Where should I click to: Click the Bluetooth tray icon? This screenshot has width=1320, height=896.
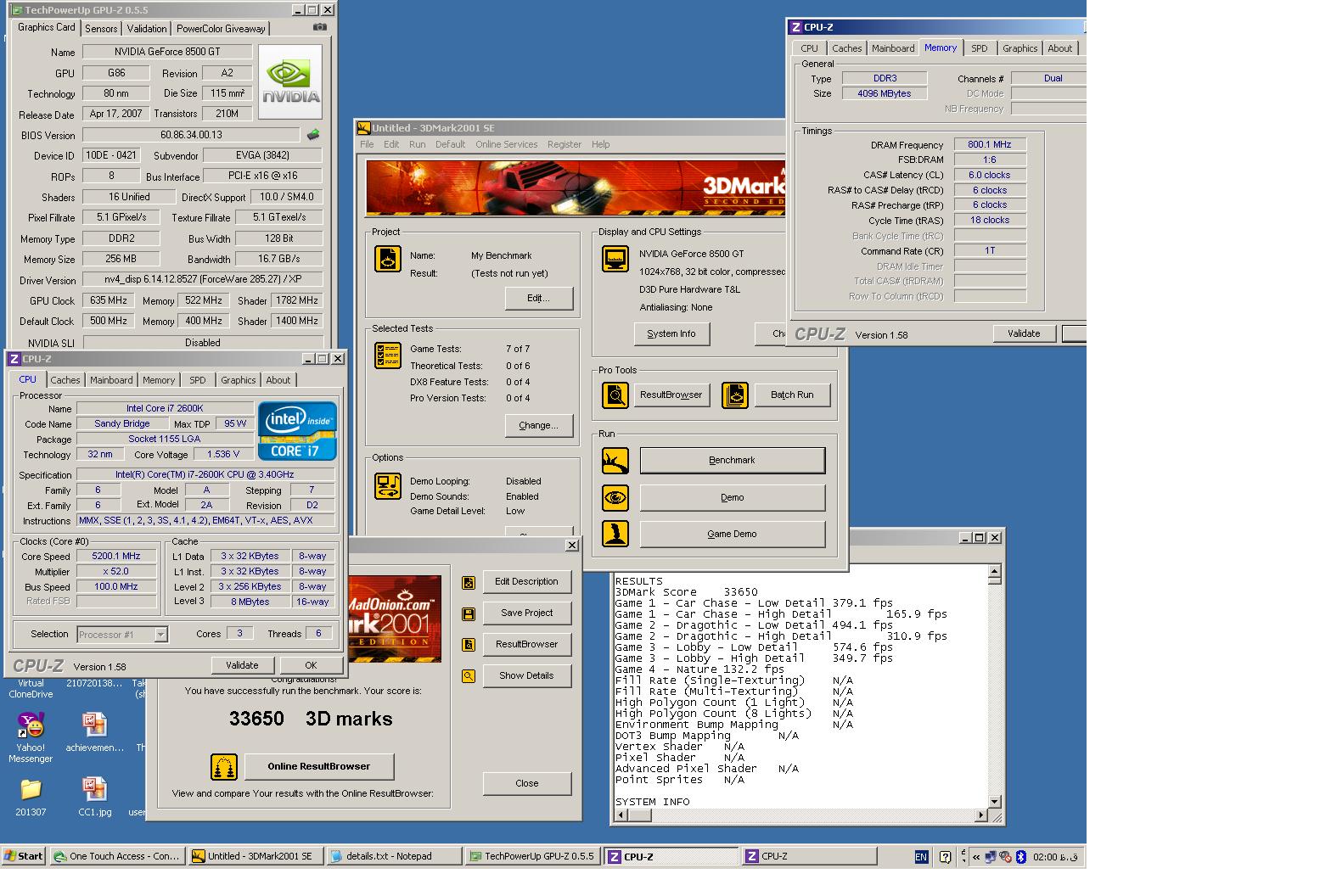click(1021, 857)
